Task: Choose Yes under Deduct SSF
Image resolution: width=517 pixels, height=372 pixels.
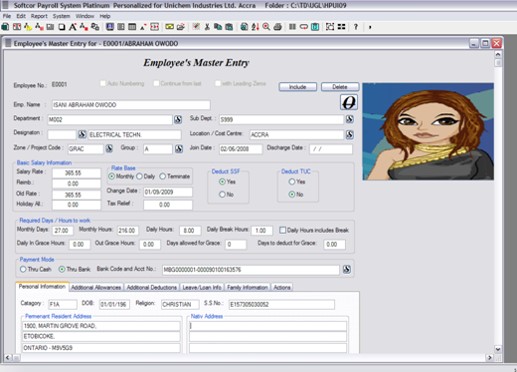Action: point(222,182)
